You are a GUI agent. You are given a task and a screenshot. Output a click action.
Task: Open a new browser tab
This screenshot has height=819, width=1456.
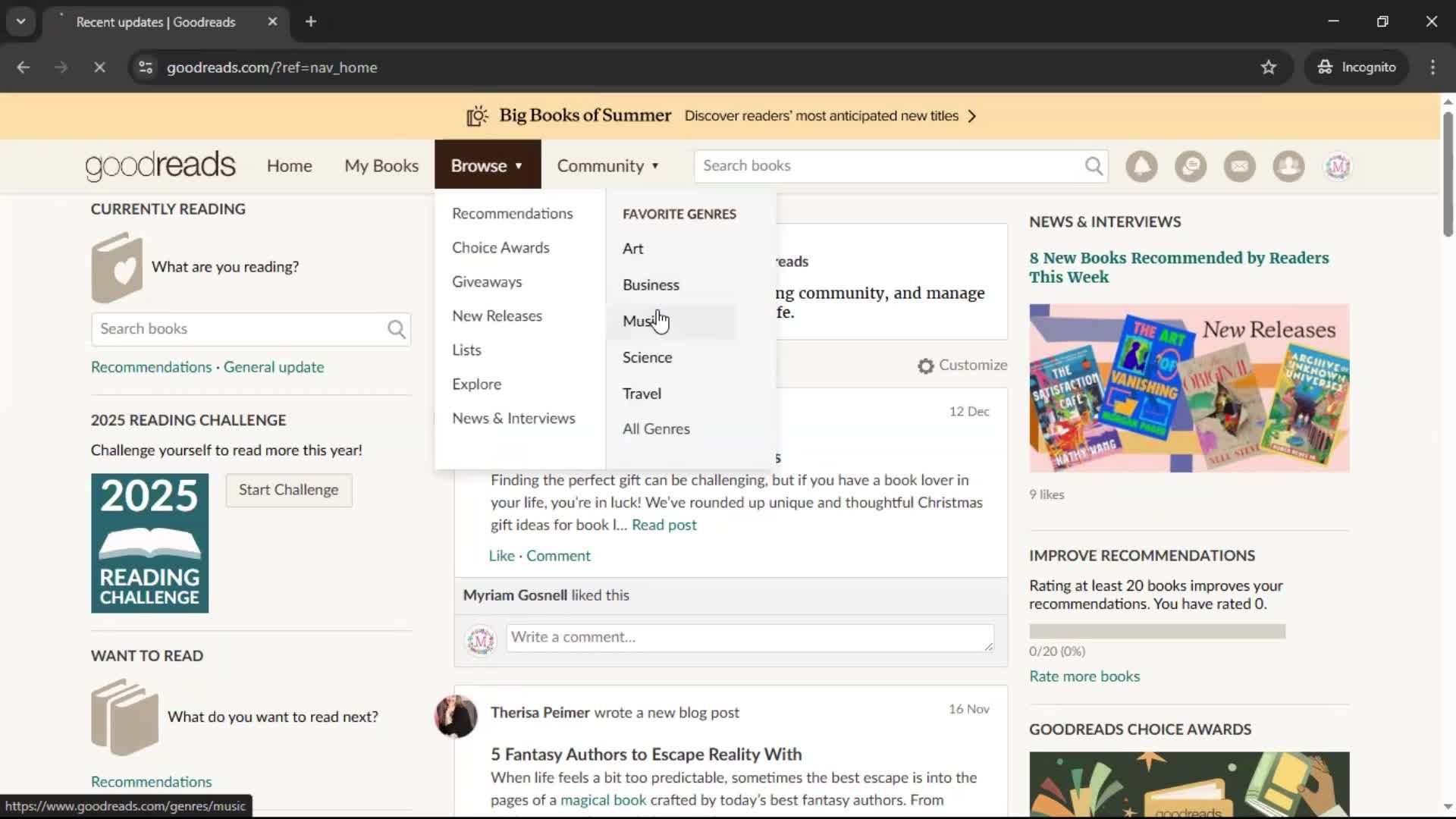pyautogui.click(x=311, y=22)
